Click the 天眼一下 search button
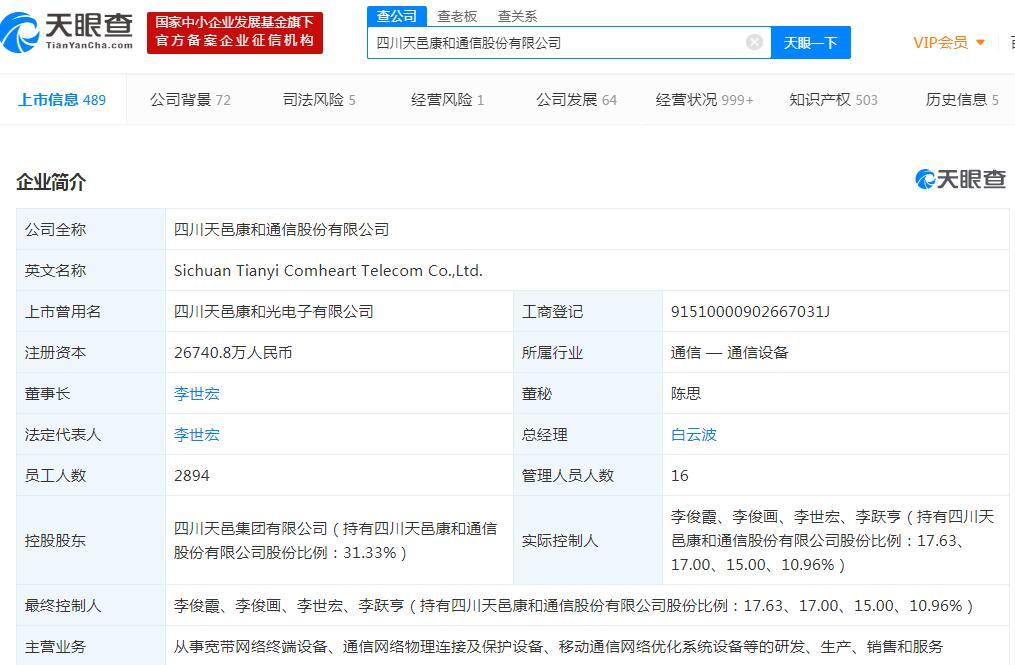 [810, 43]
